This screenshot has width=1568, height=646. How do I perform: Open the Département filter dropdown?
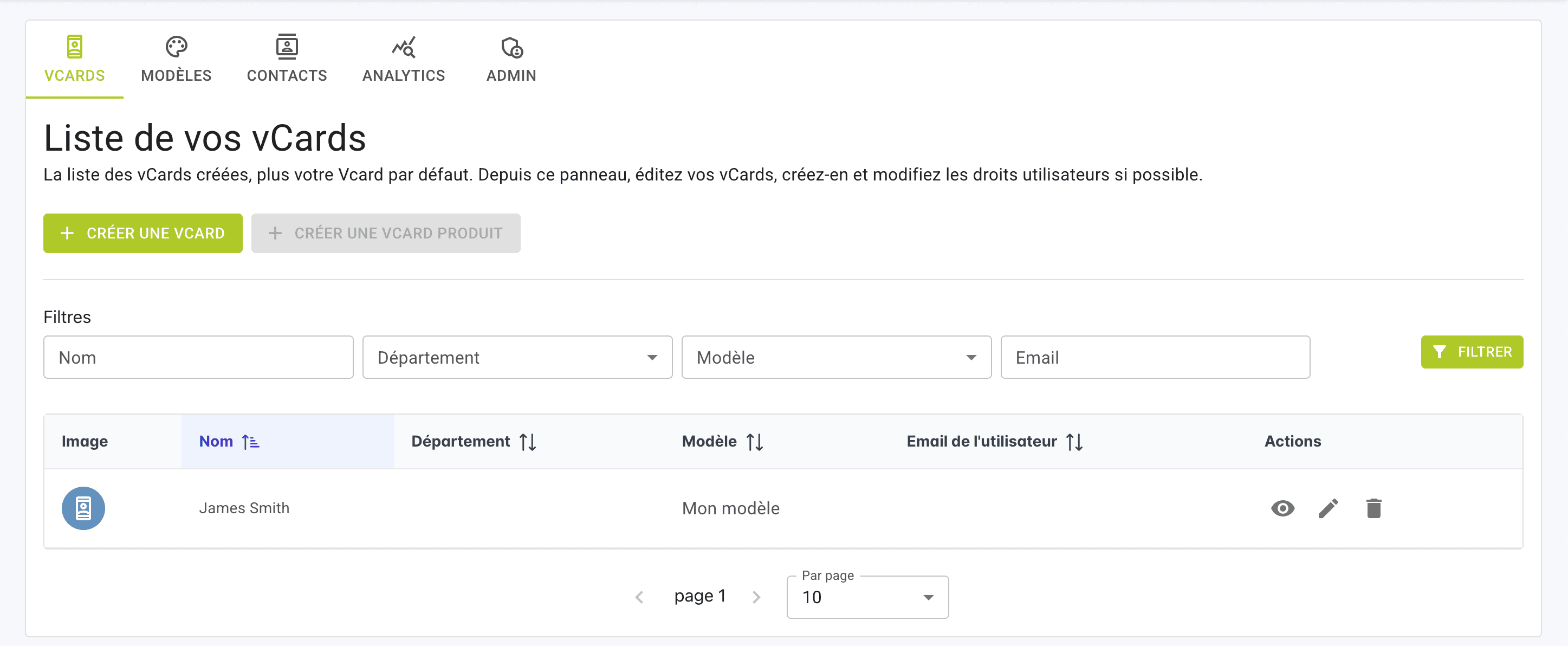tap(517, 357)
